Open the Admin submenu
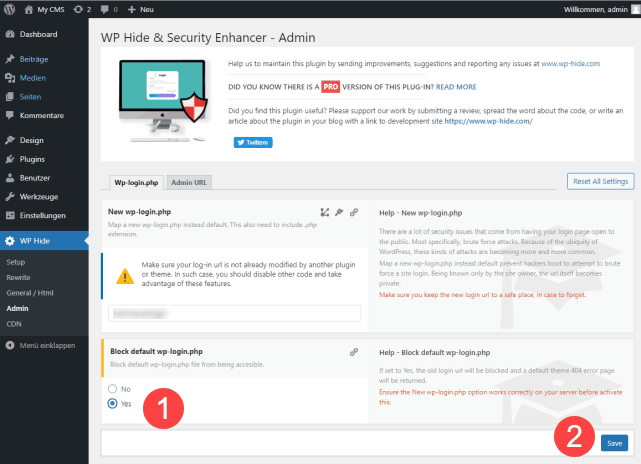 (17, 309)
